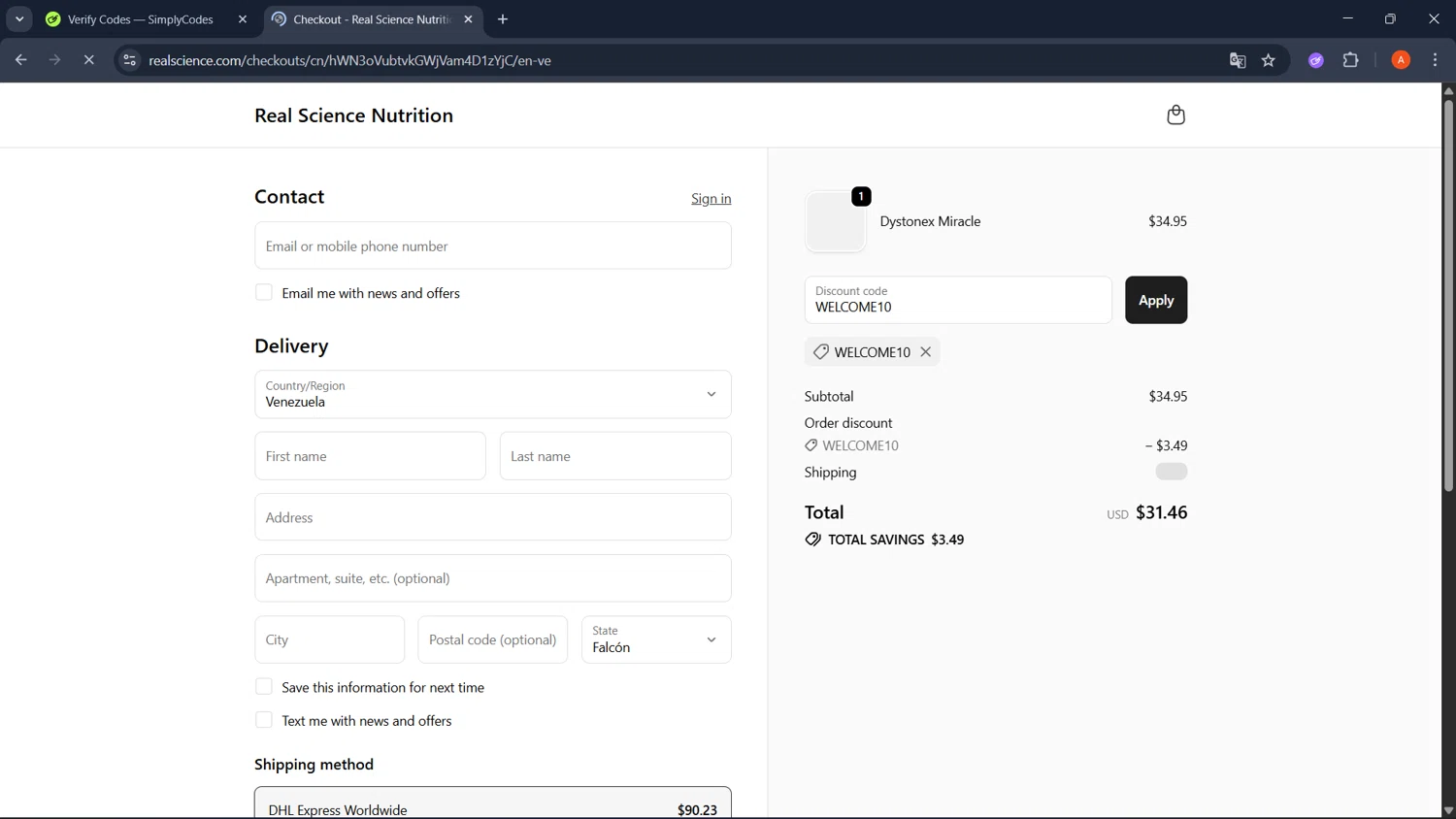Click scrollbar down arrow
This screenshot has height=819, width=1456.
1448,810
